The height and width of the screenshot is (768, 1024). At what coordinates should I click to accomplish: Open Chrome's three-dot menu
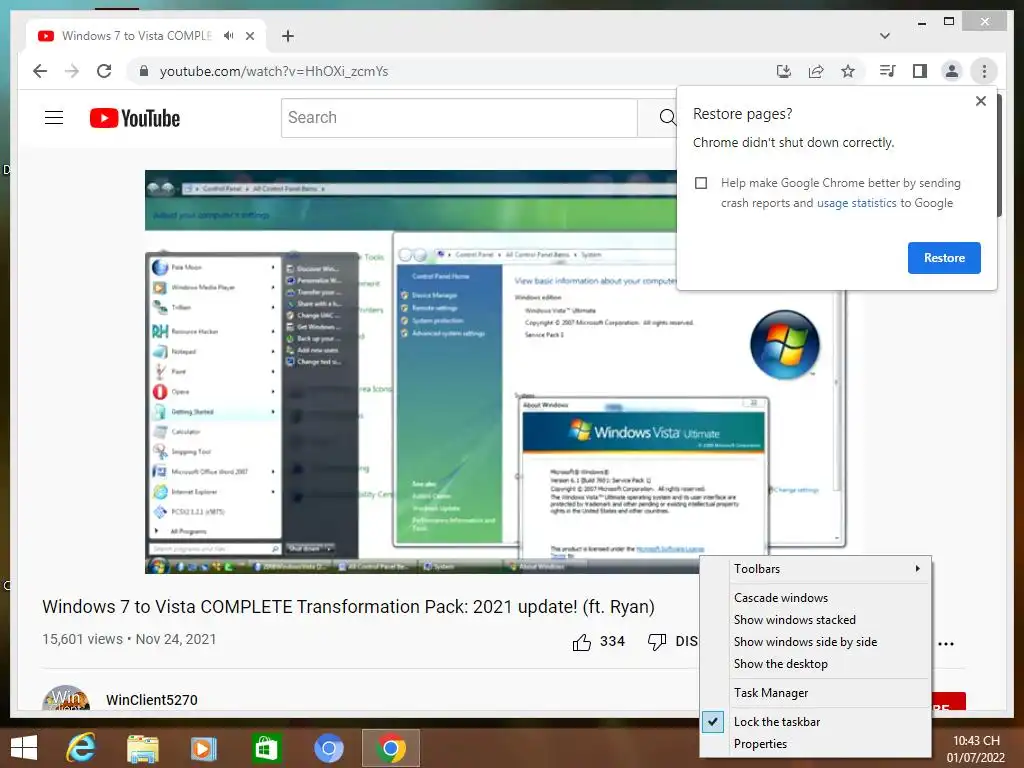(x=984, y=71)
